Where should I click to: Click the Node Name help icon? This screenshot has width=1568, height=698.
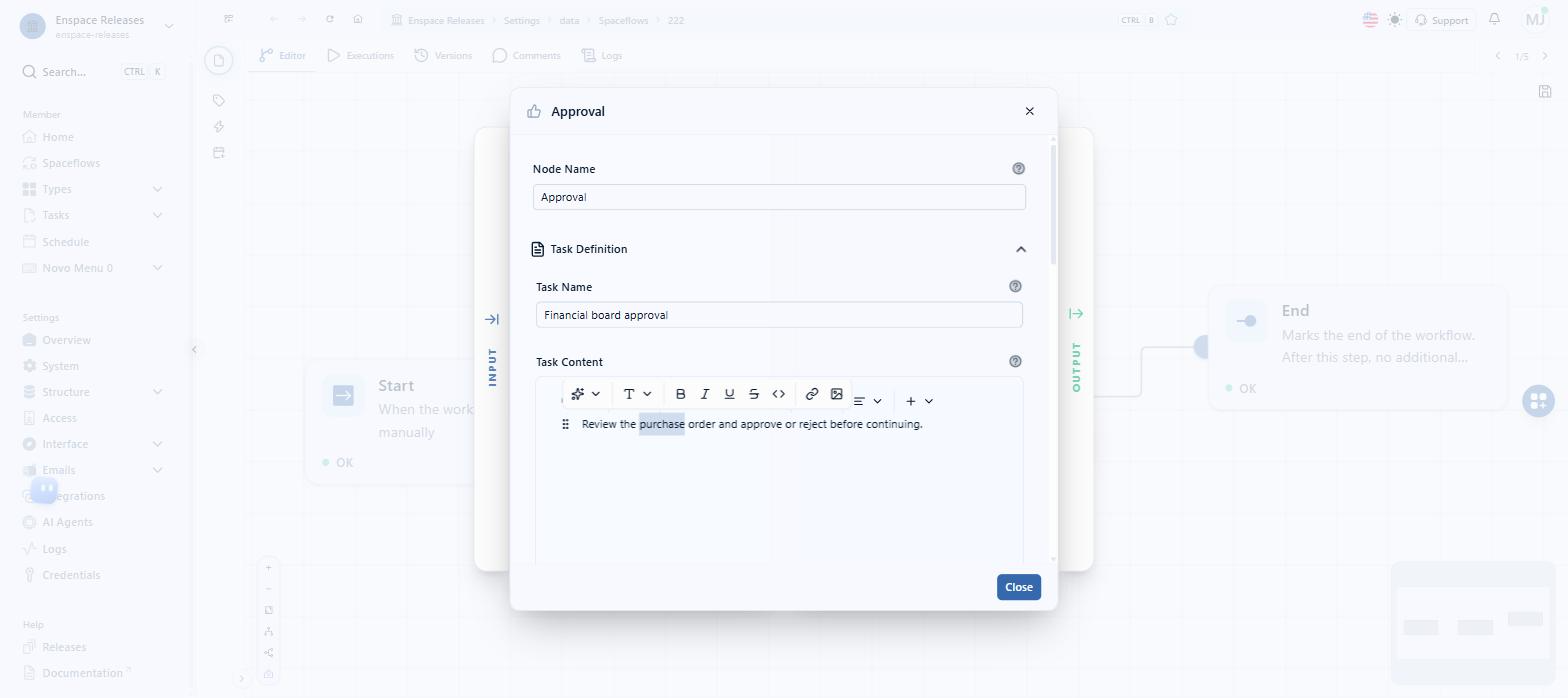click(1019, 169)
